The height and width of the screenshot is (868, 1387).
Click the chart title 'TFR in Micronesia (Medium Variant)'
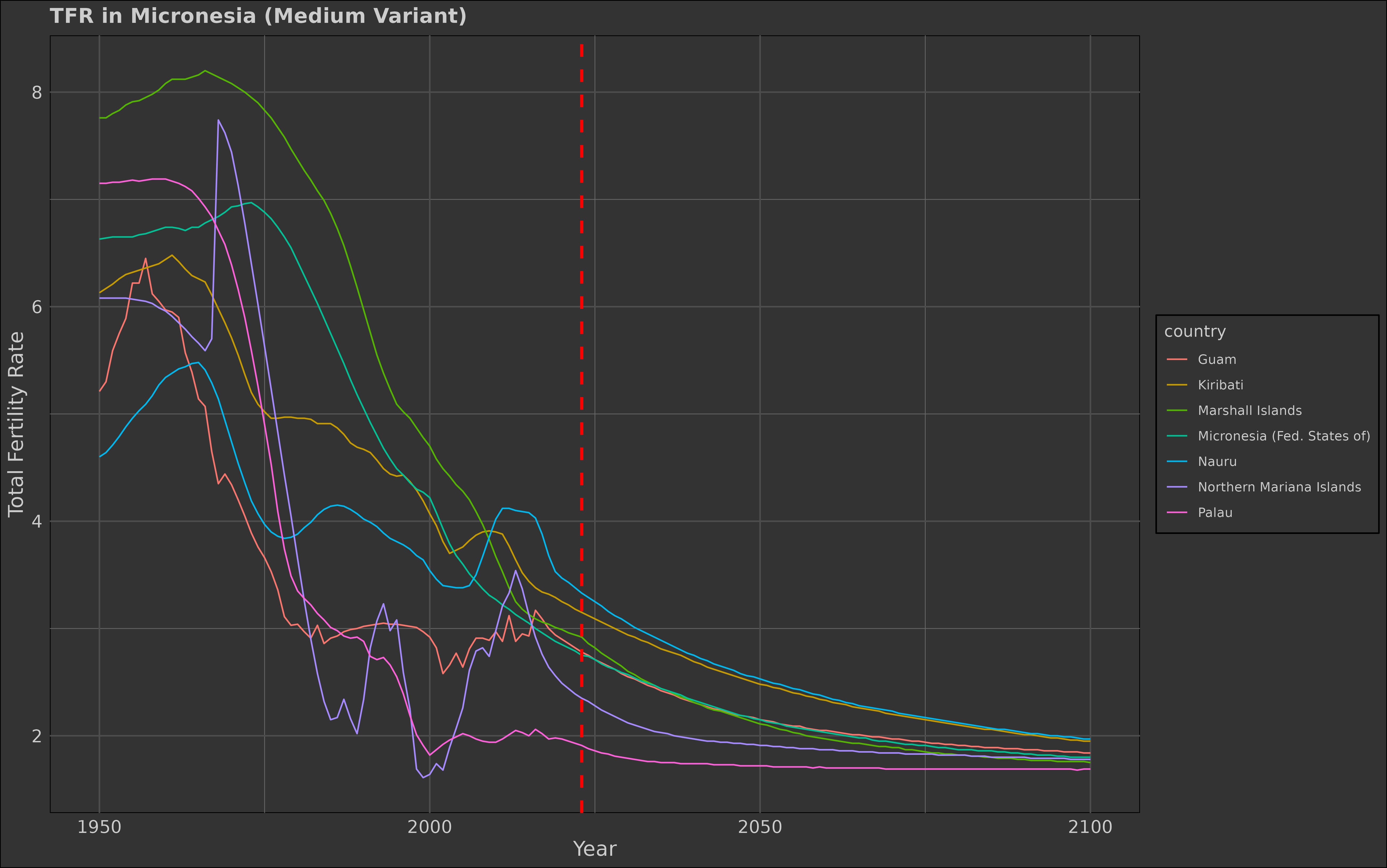tap(258, 15)
